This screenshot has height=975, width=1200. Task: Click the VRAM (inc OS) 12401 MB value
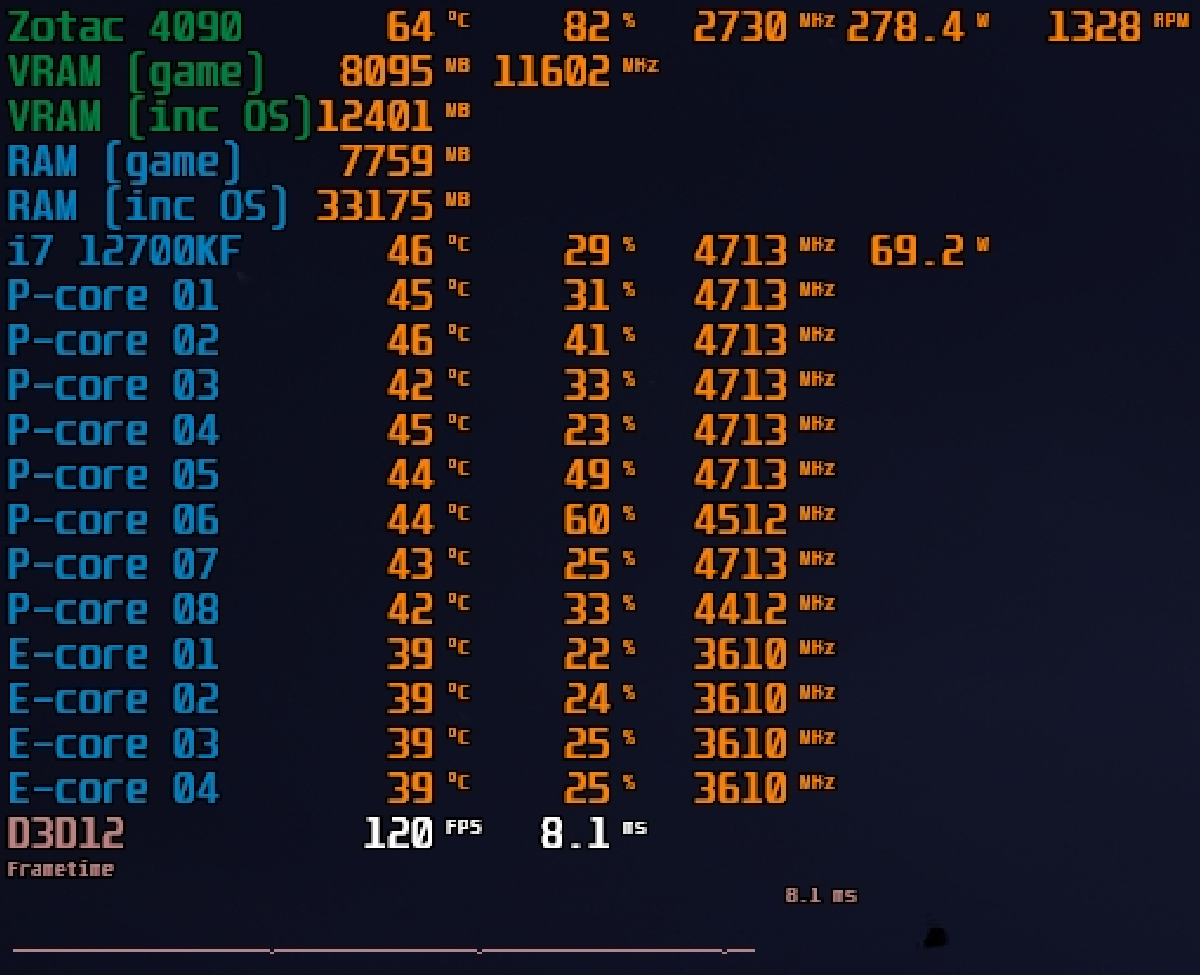click(x=375, y=117)
